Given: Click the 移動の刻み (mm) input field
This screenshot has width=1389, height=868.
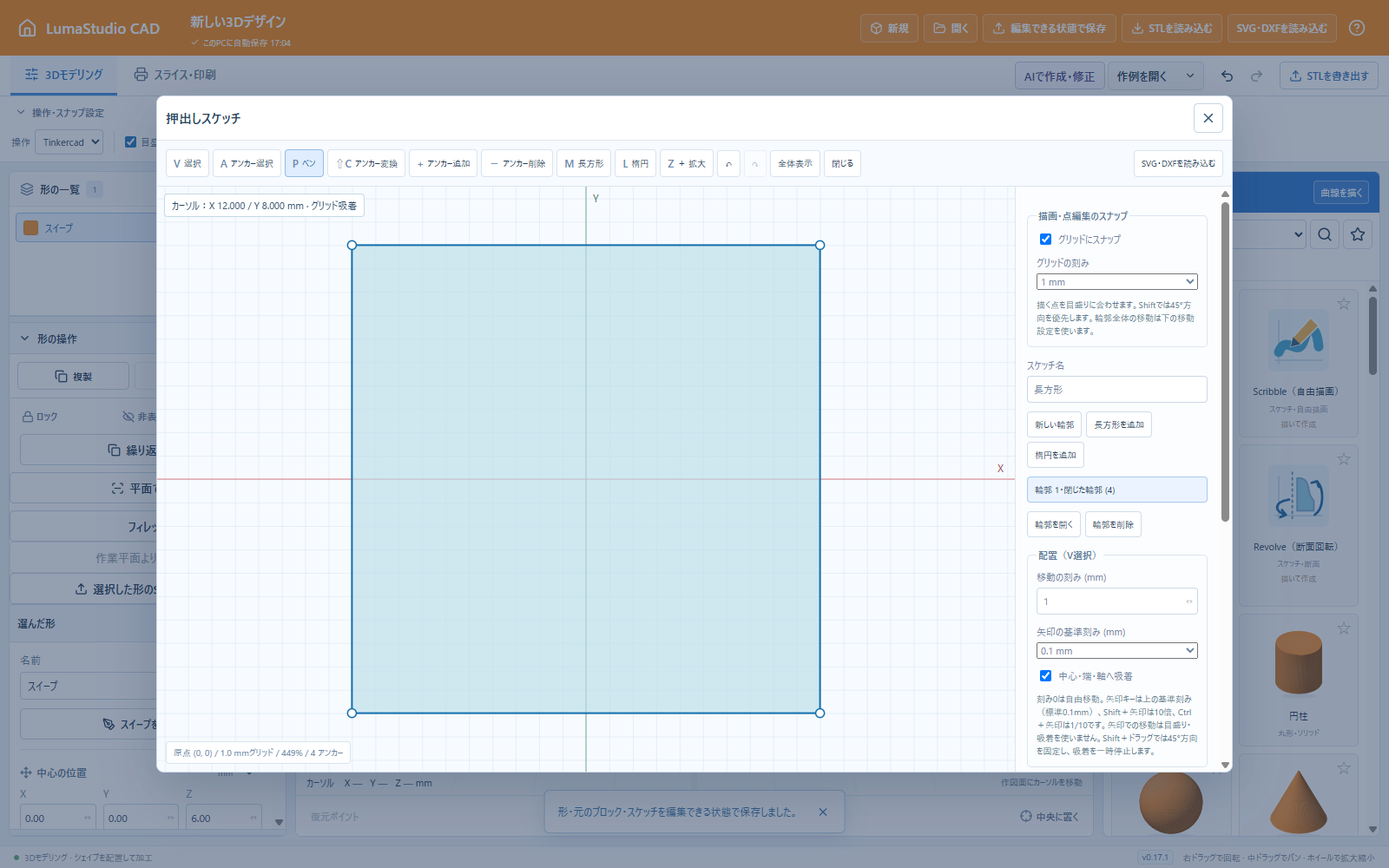Looking at the screenshot, I should [1117, 602].
